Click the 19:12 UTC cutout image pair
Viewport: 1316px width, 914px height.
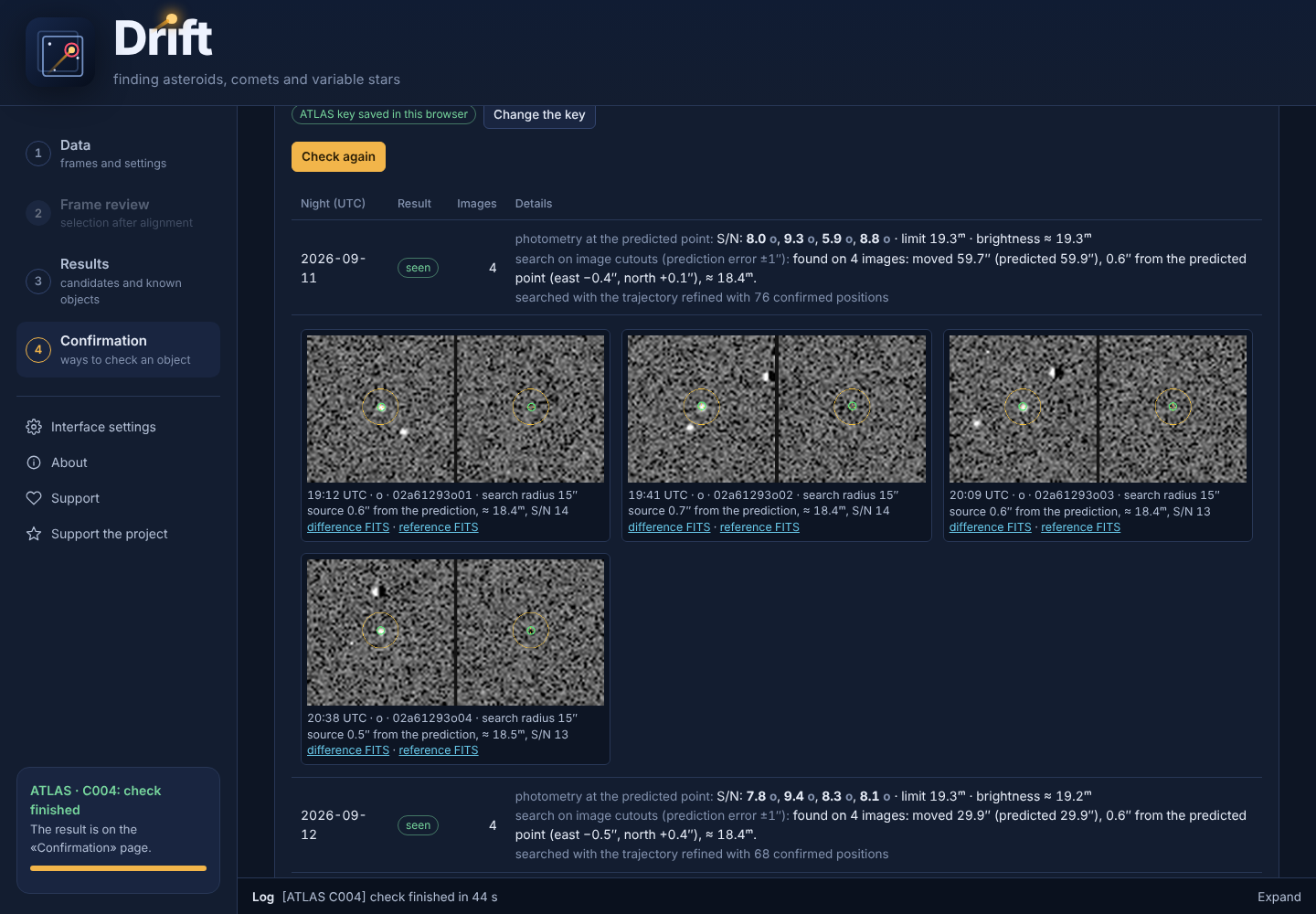(x=455, y=409)
